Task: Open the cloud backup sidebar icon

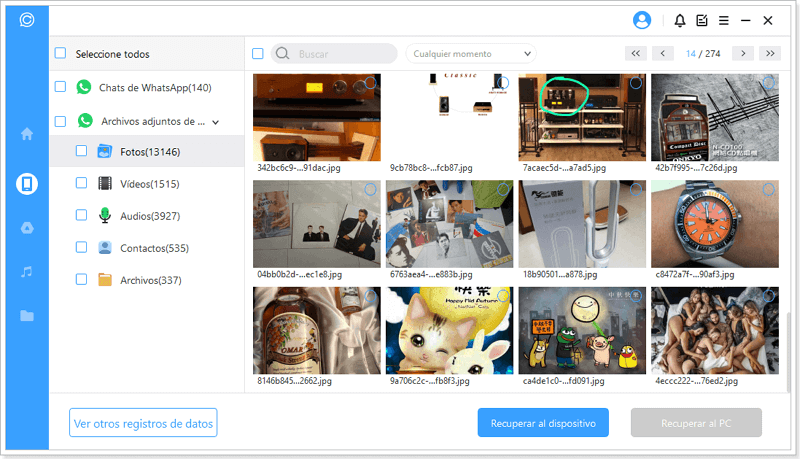Action: 27,228
